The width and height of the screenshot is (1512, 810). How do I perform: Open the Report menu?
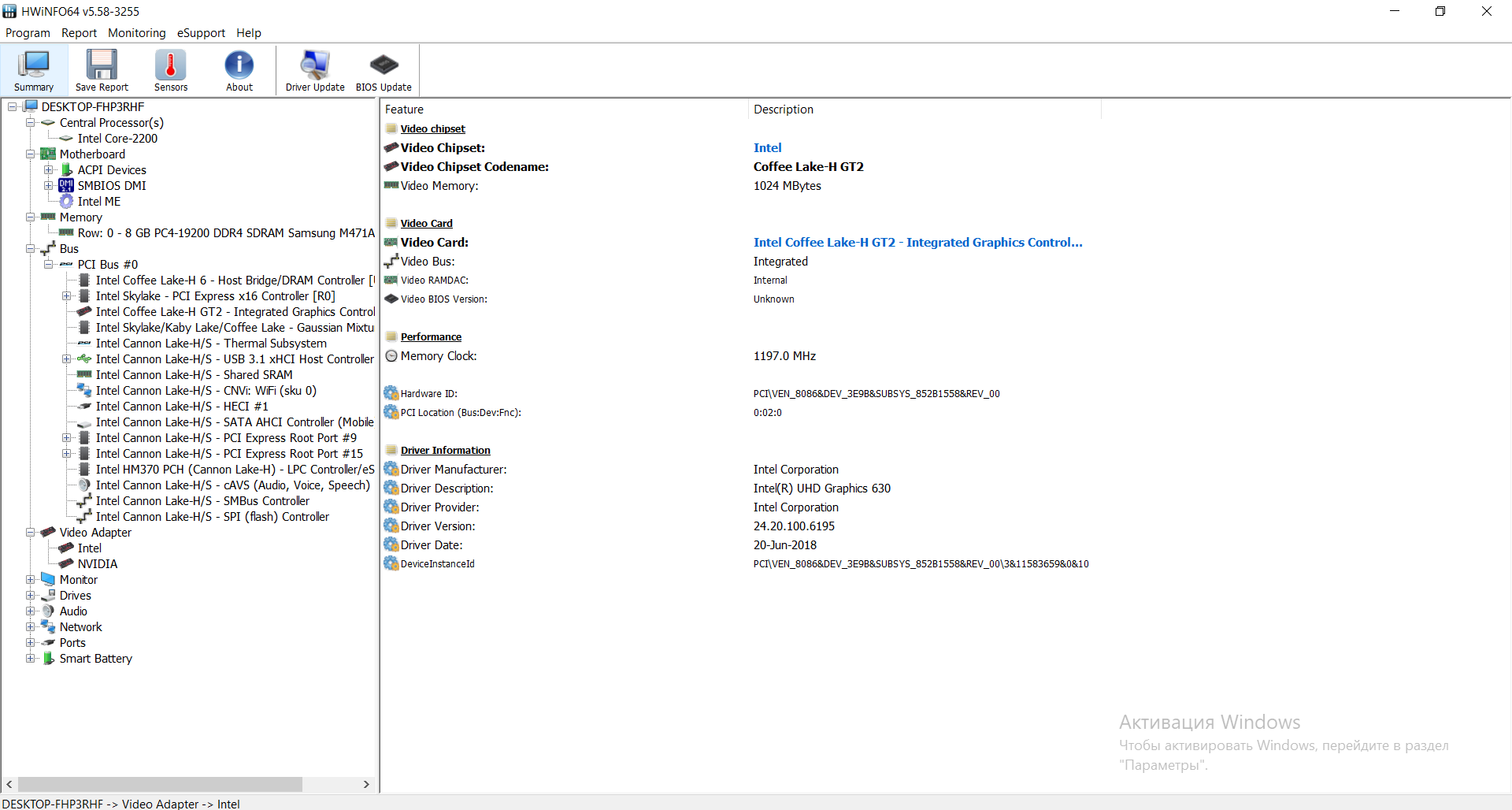(x=79, y=33)
